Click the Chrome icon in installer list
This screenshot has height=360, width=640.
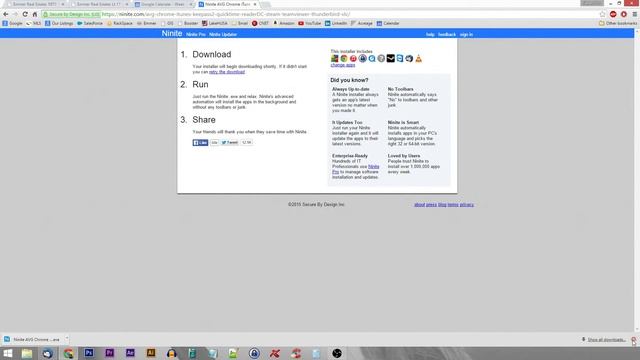coord(344,59)
